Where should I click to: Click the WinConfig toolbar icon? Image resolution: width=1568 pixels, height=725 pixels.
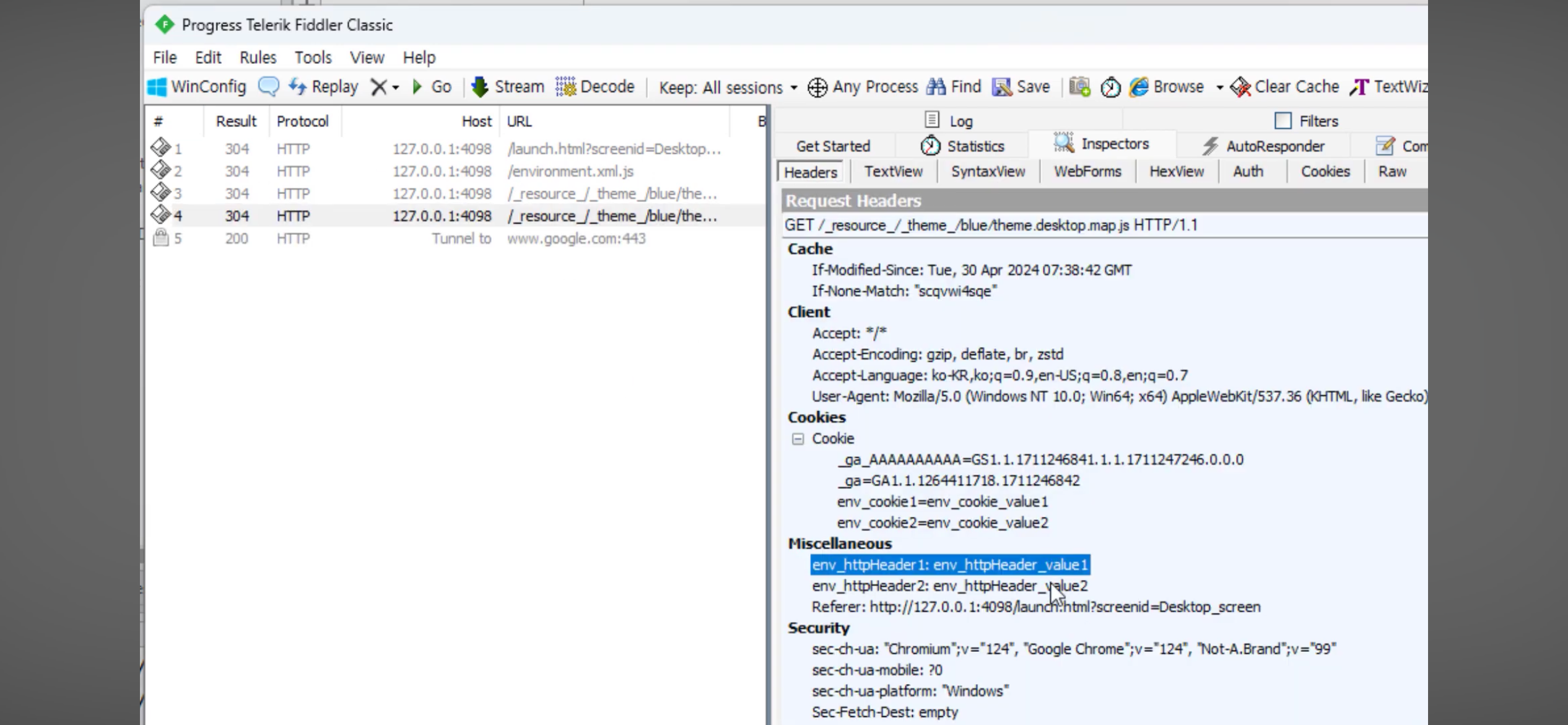(157, 87)
